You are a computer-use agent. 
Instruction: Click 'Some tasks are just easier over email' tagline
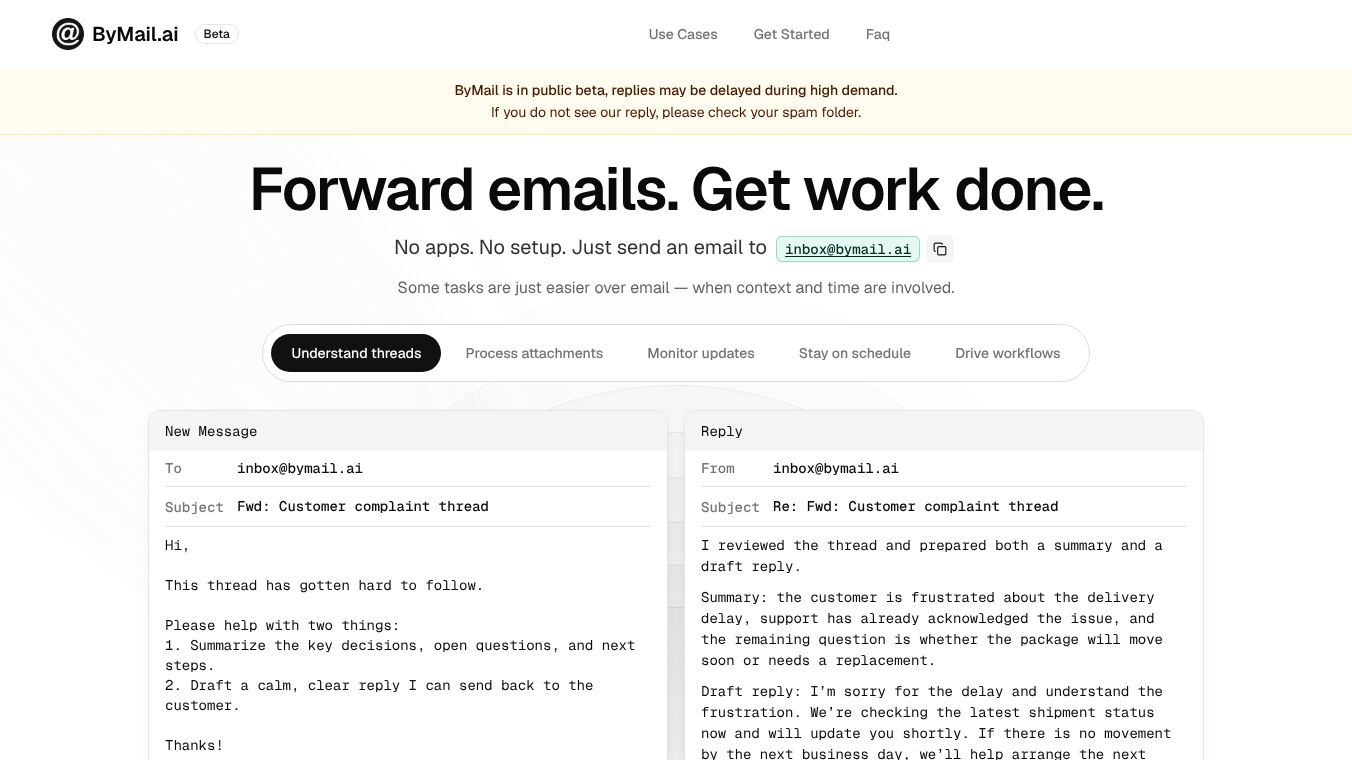pos(676,287)
